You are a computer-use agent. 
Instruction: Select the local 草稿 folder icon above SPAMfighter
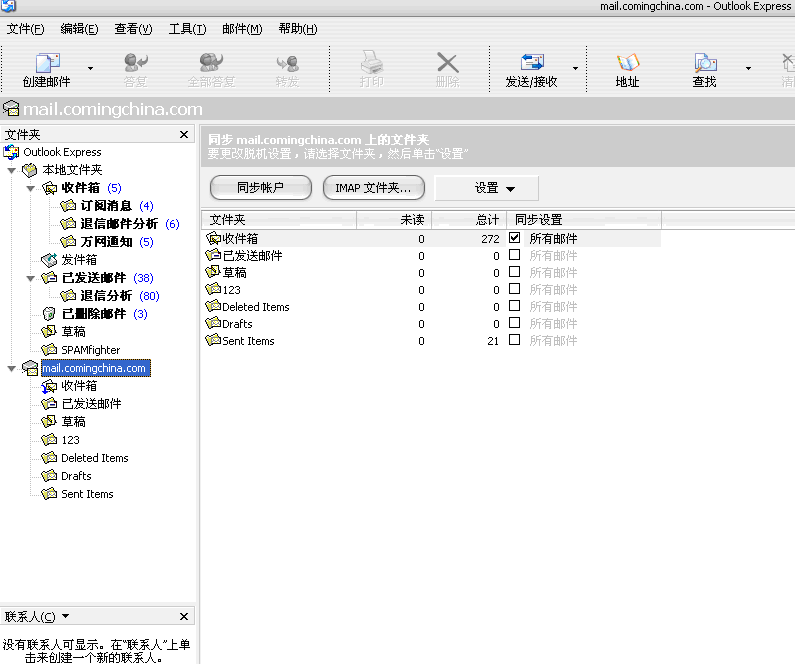(49, 331)
